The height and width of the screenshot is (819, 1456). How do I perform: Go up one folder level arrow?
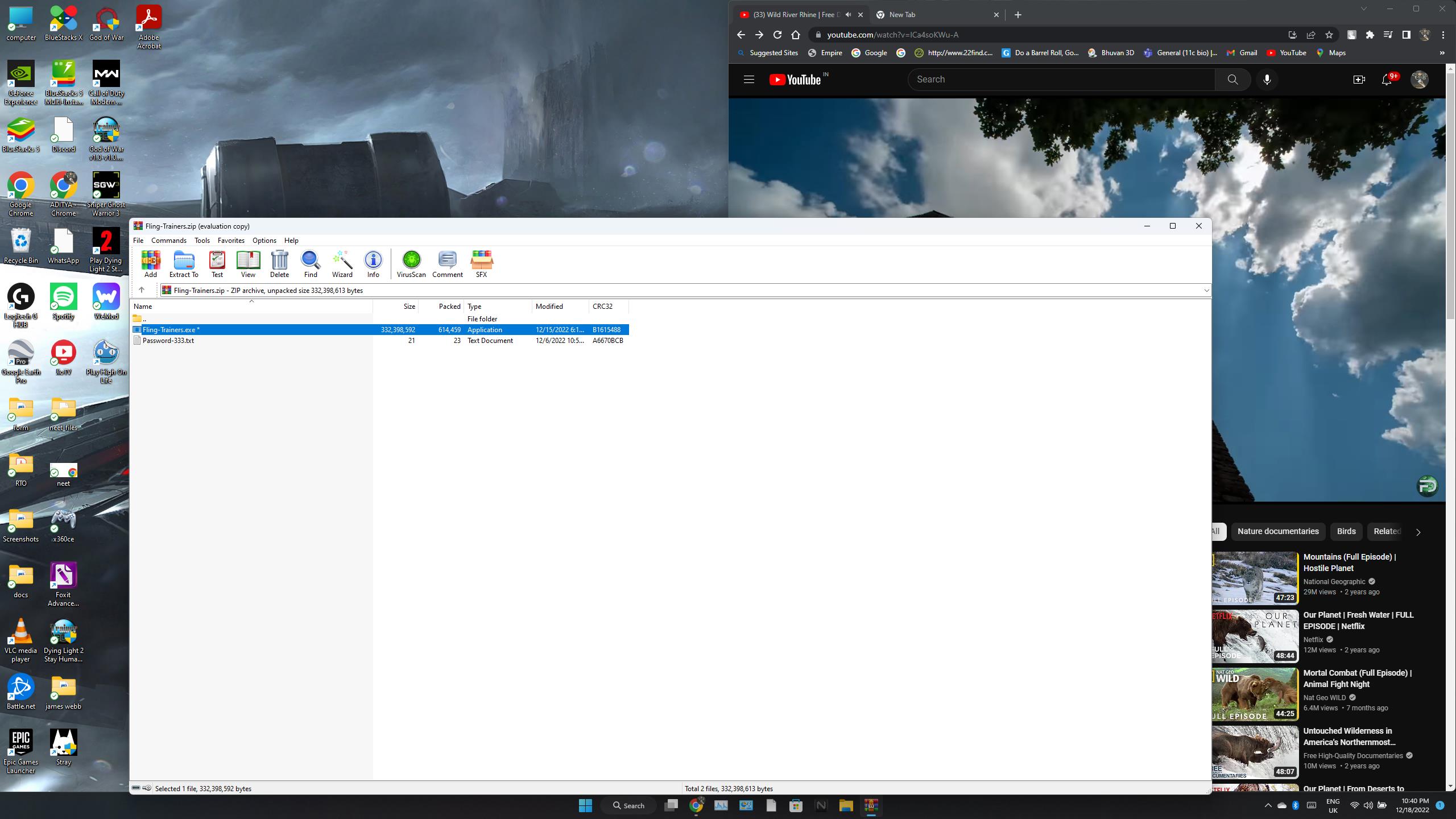pos(142,290)
